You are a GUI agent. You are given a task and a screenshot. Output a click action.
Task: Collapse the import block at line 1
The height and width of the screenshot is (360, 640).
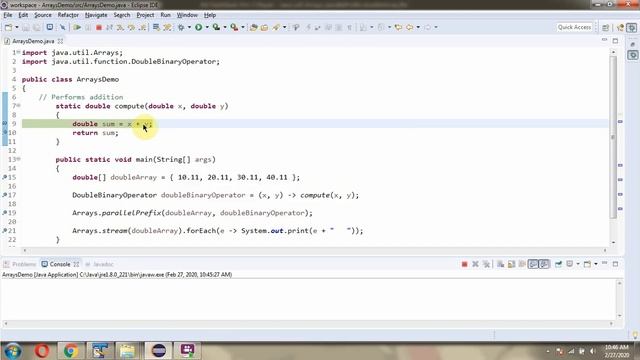point(18,53)
